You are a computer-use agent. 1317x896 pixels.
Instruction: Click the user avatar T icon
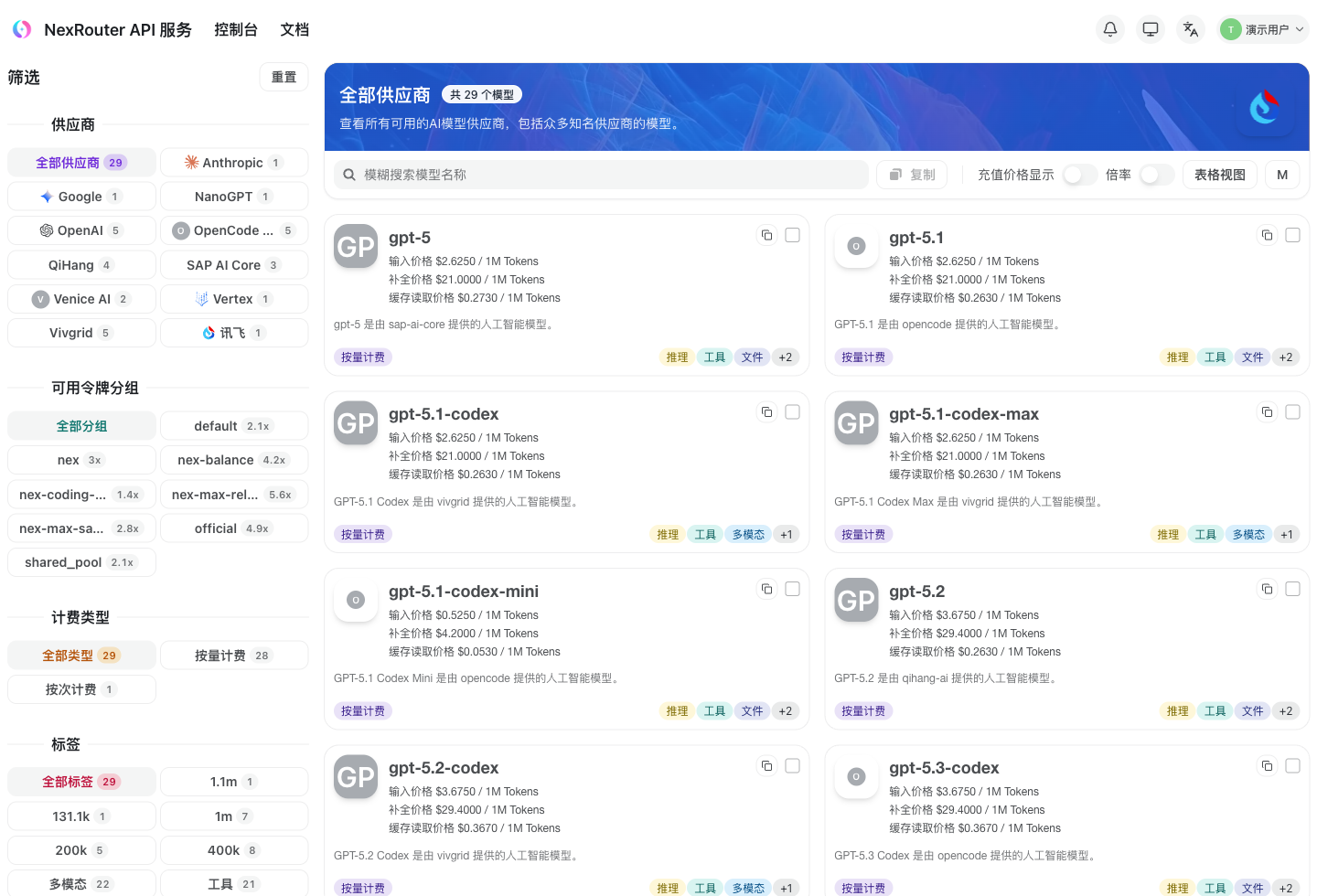(1231, 29)
